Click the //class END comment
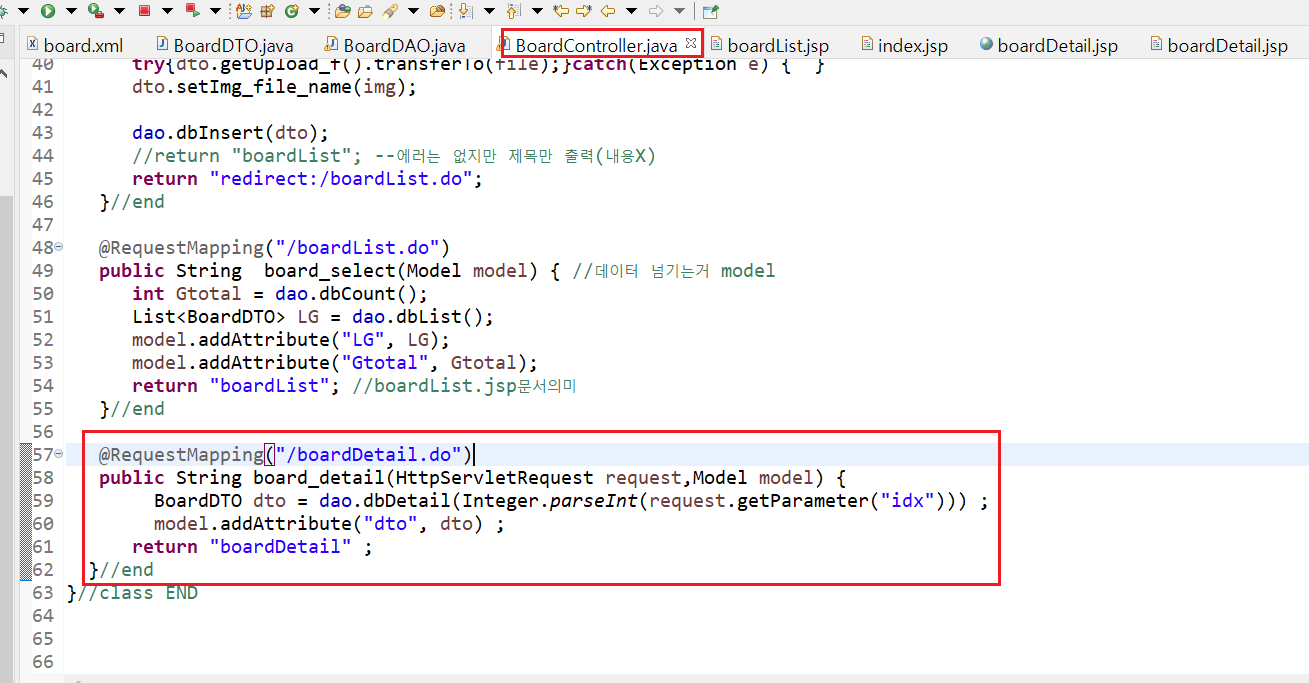The image size is (1309, 683). (138, 593)
